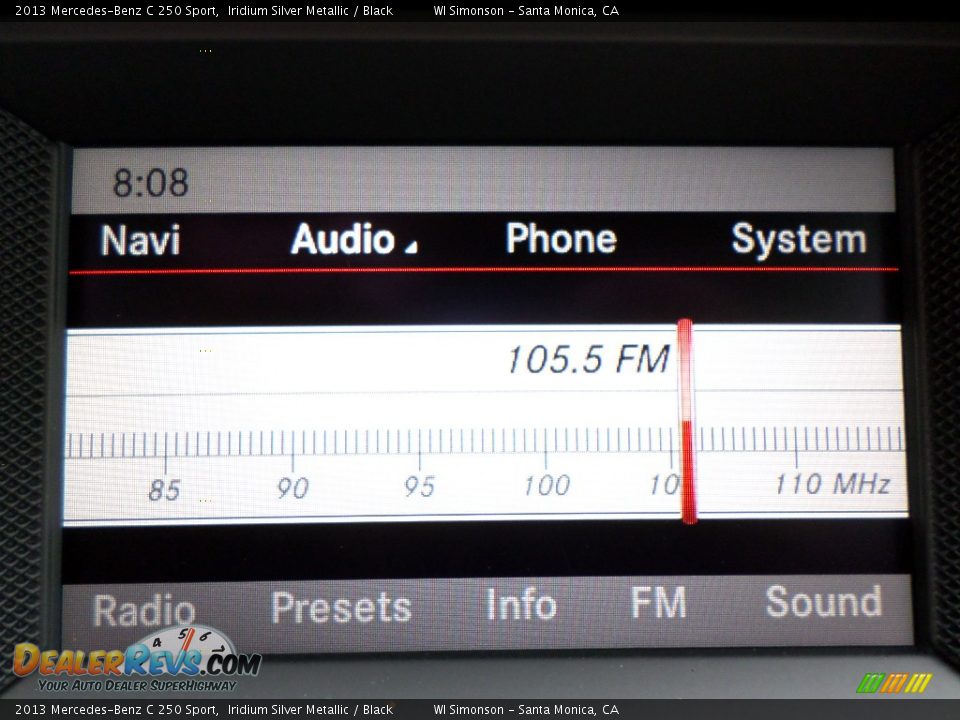This screenshot has width=960, height=720.
Task: Show station Info
Action: pyautogui.click(x=521, y=605)
